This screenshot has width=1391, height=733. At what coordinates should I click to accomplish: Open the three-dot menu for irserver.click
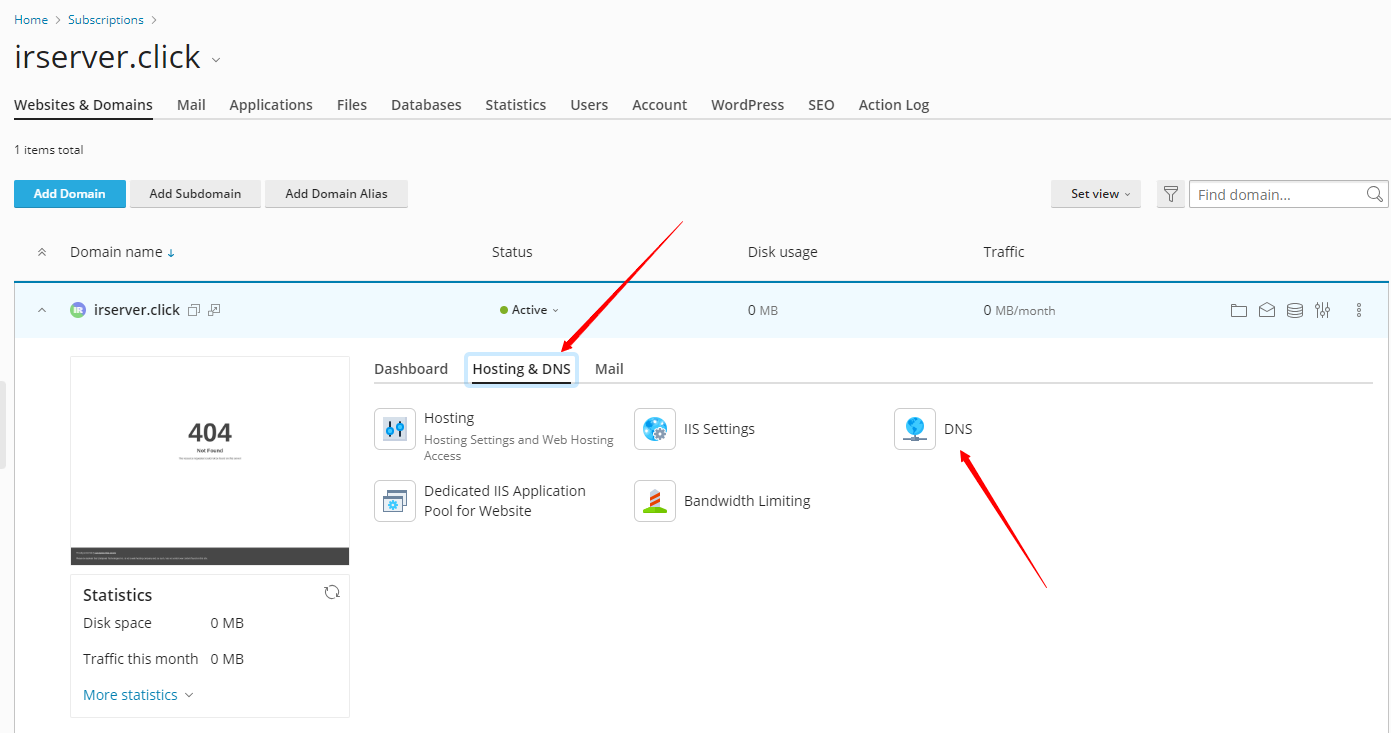point(1358,310)
